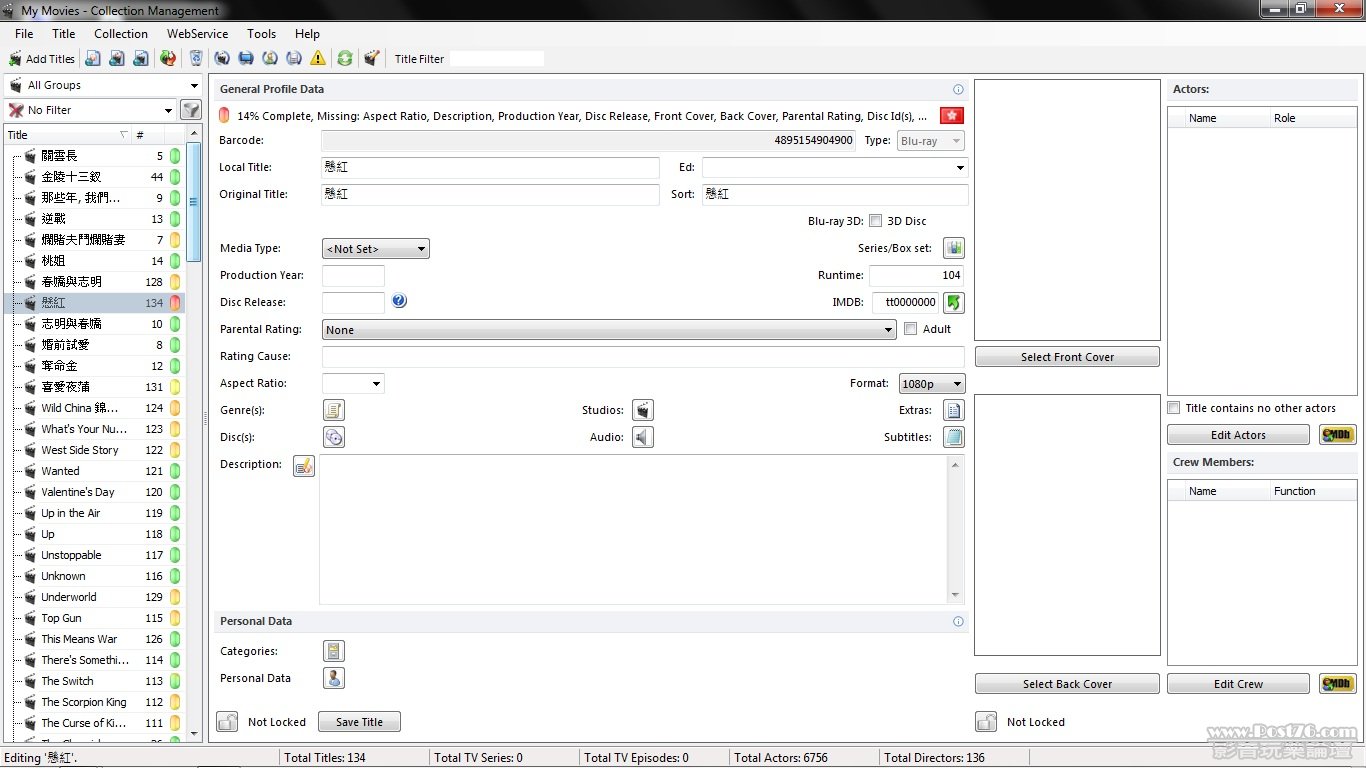Image resolution: width=1366 pixels, height=768 pixels.
Task: Open the Audio speaker icon
Action: click(x=643, y=437)
